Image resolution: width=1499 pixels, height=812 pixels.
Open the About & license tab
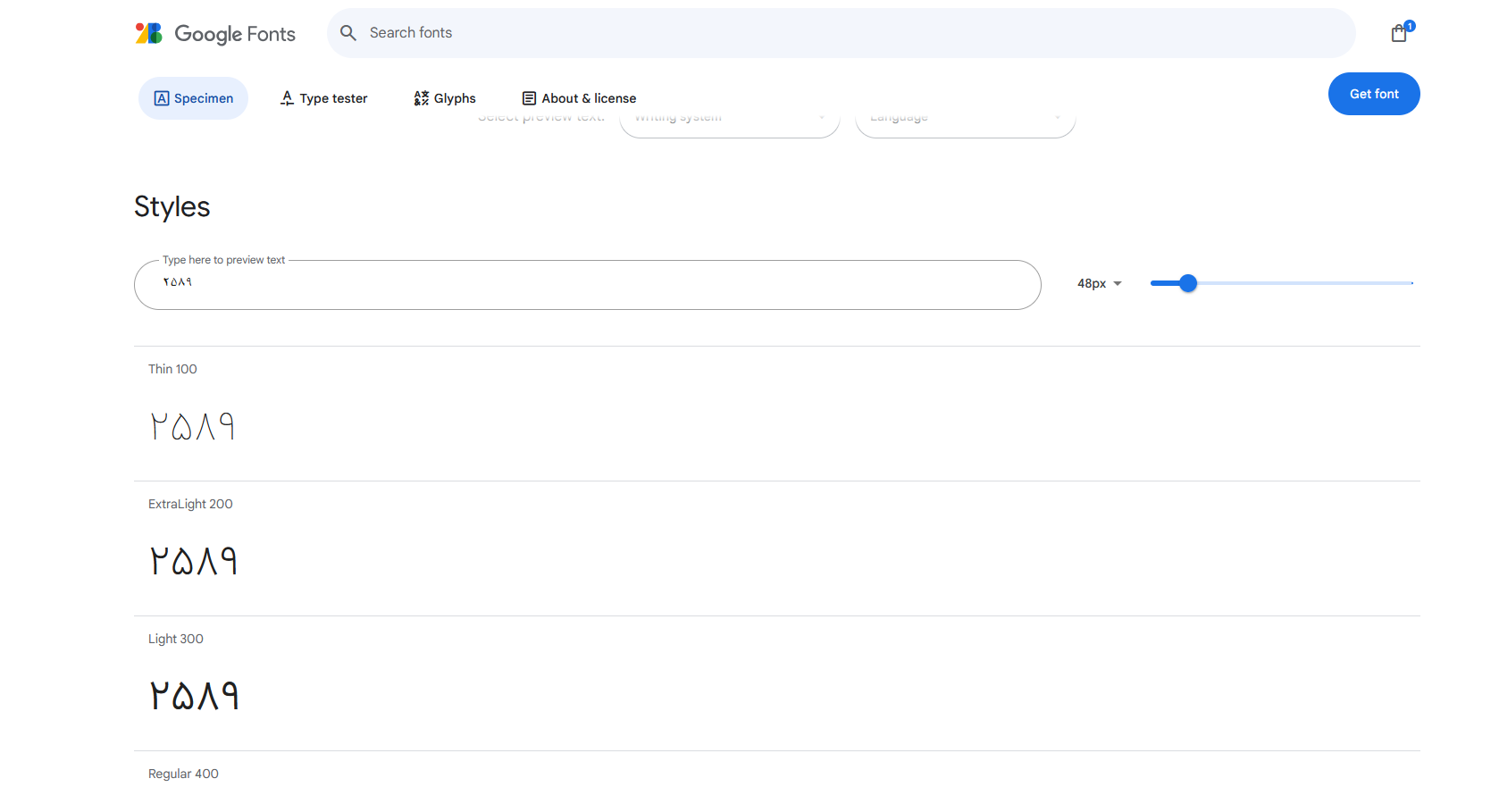[579, 98]
